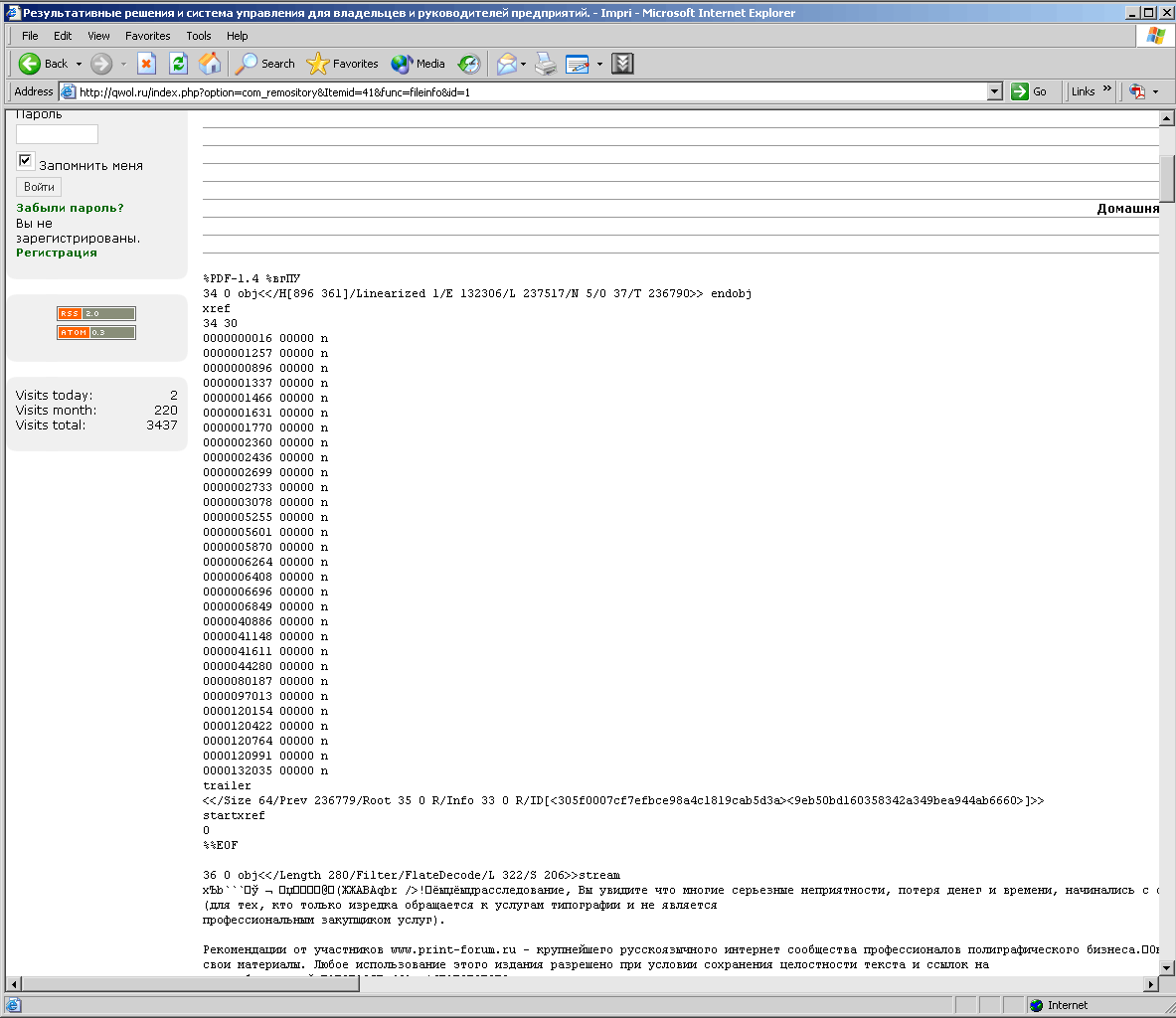
Task: Click the line '0000132035 00000 n'
Action: coord(265,770)
